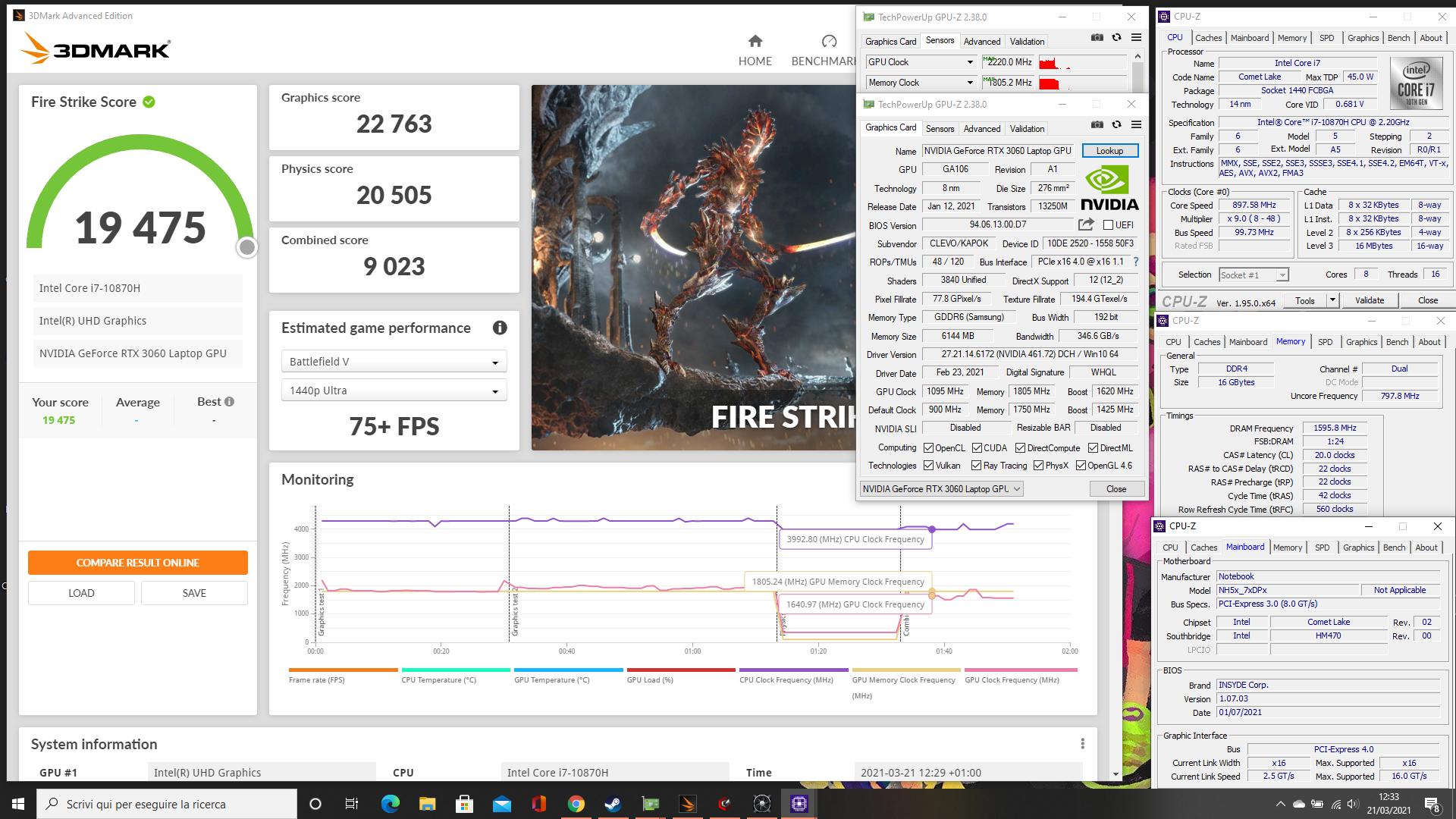Click the Intel Core i7 badge in CPU-Z

coord(1416,83)
